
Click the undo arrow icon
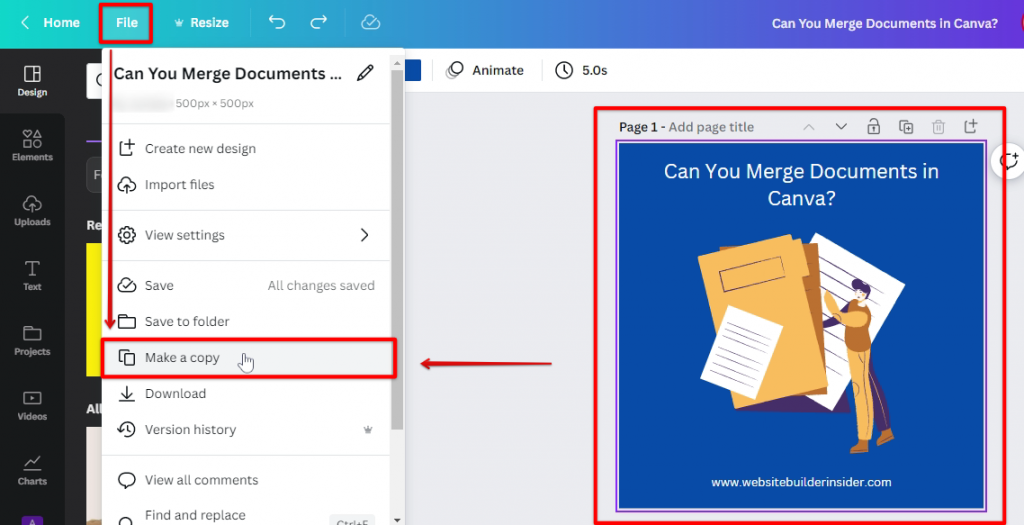tap(277, 22)
